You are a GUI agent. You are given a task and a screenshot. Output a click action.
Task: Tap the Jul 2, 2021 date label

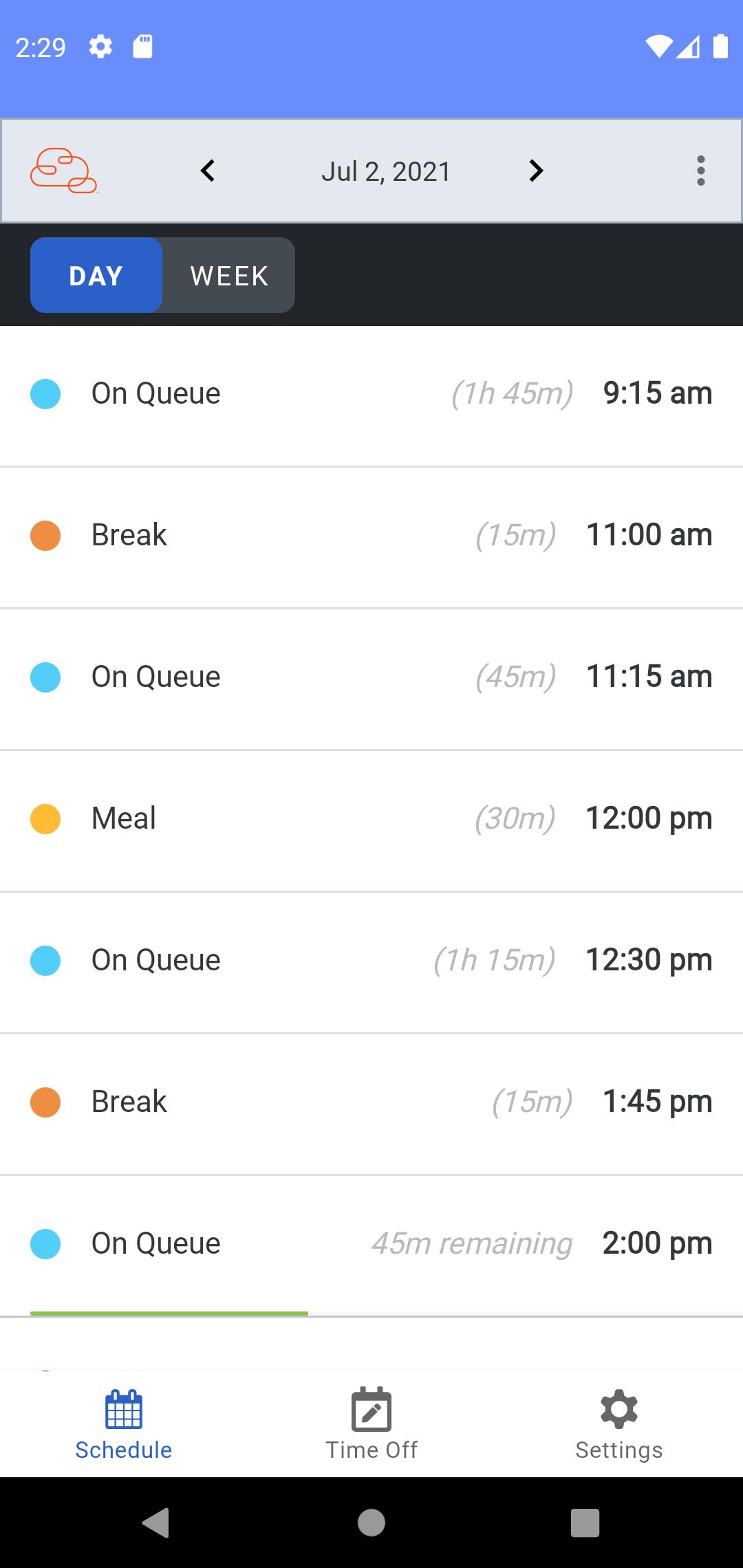pos(386,171)
